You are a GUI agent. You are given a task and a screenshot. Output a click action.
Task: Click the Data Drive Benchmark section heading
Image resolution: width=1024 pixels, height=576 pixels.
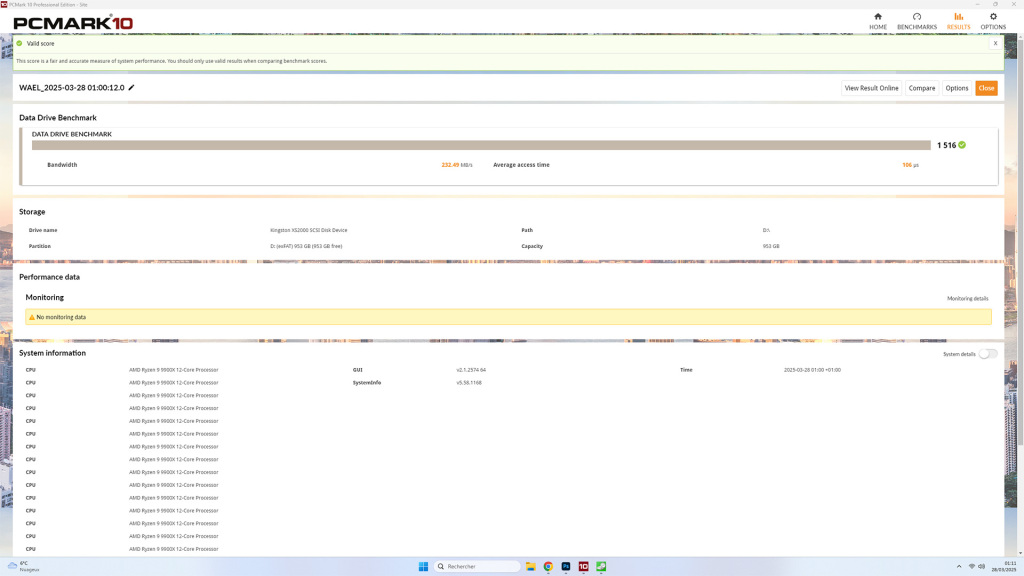click(x=57, y=118)
